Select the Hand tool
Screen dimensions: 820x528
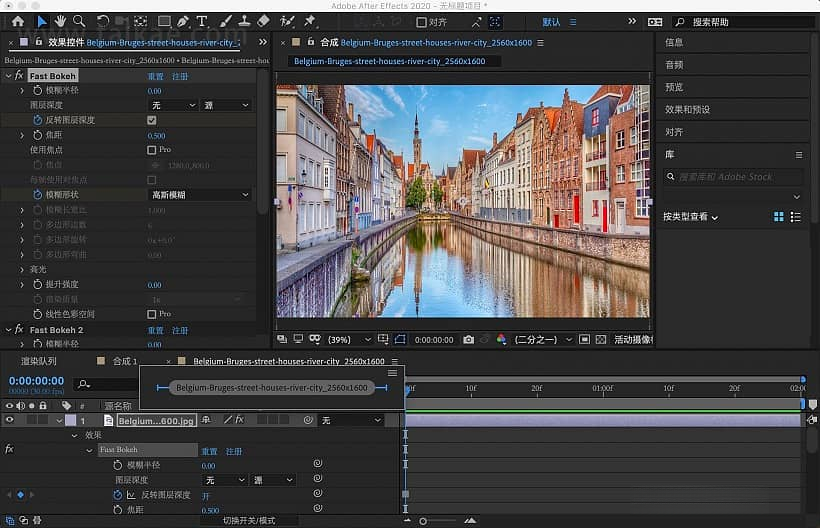click(60, 21)
